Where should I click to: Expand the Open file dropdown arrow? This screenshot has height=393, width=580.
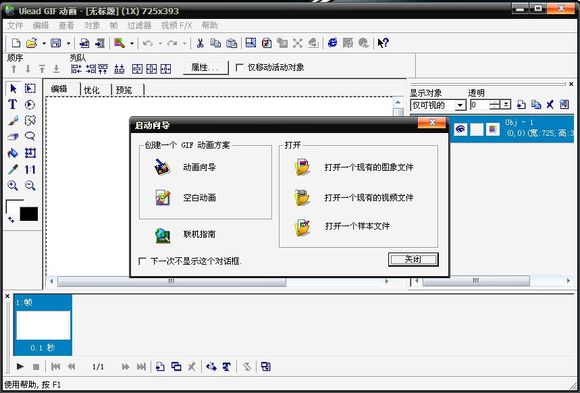point(44,43)
